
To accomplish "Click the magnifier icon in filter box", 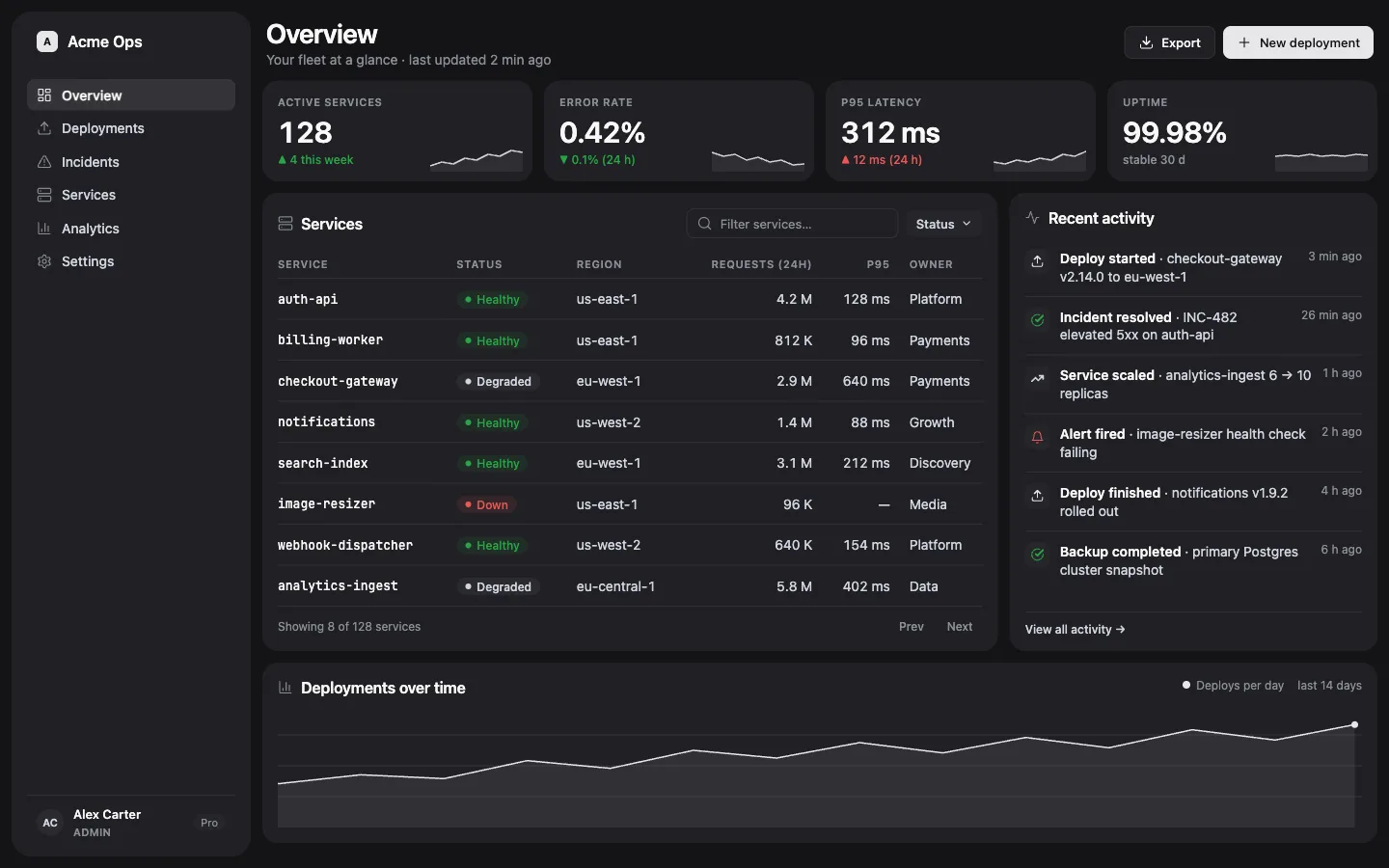I will 705,224.
